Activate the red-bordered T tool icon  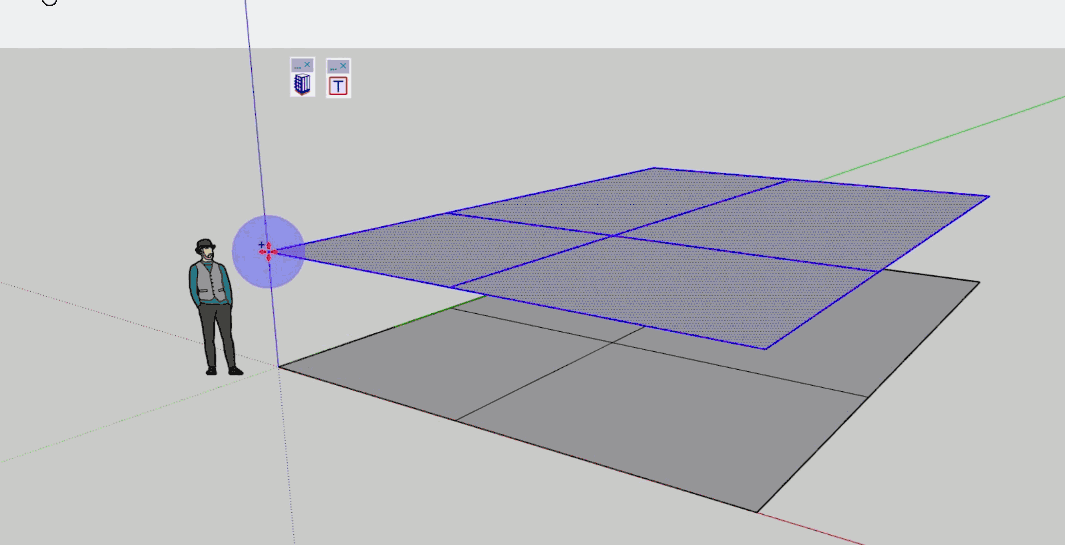(338, 86)
